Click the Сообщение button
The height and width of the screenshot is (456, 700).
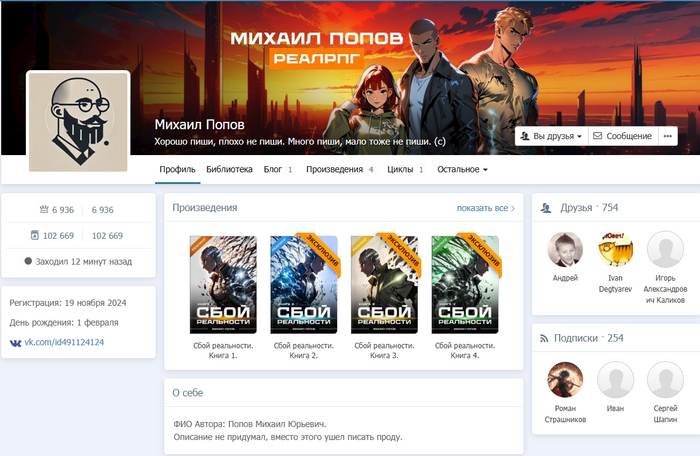[622, 136]
